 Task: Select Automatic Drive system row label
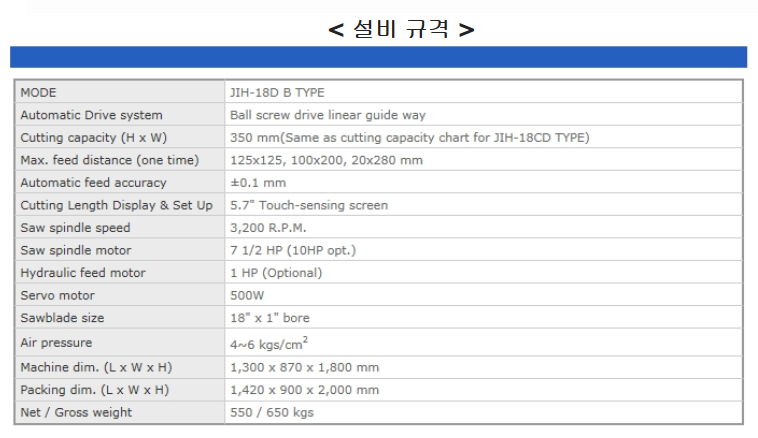pos(91,115)
